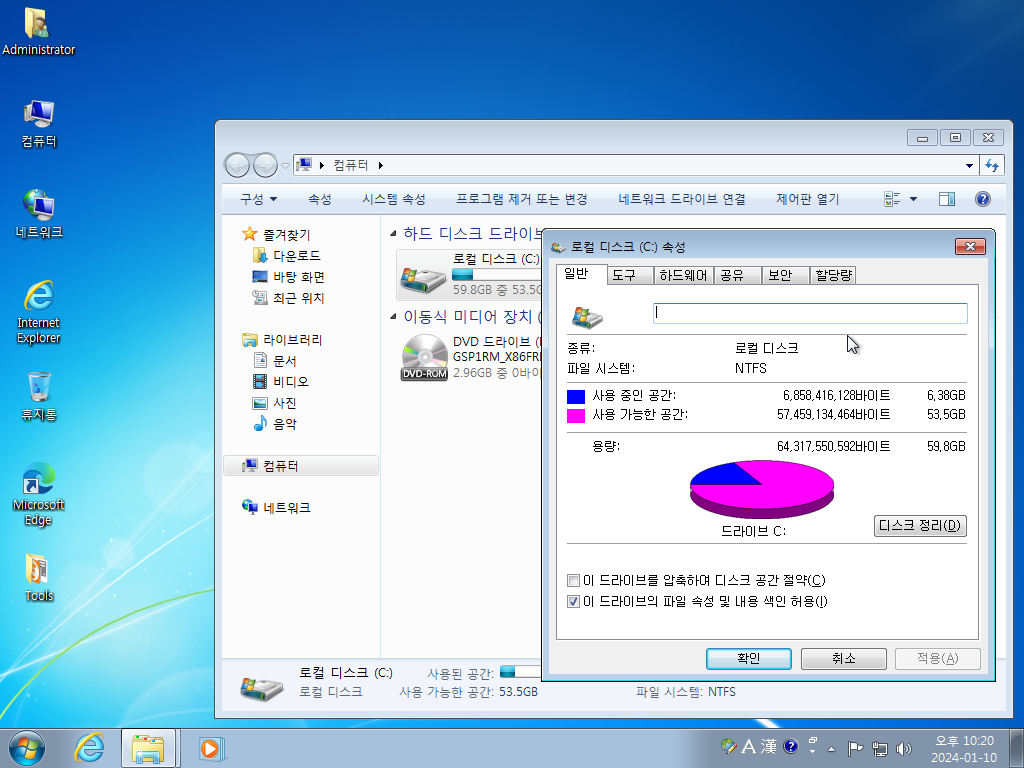The height and width of the screenshot is (768, 1024).
Task: Open the 휴지통 recycle bin icon
Action: click(39, 396)
